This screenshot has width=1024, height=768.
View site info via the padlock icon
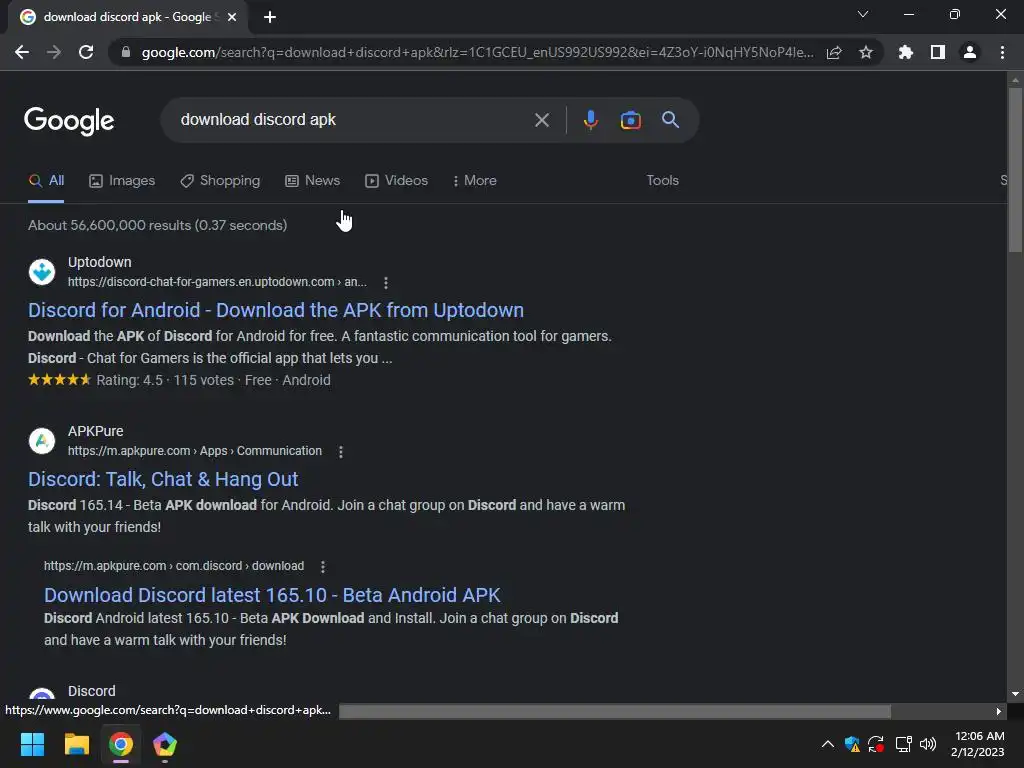(126, 52)
